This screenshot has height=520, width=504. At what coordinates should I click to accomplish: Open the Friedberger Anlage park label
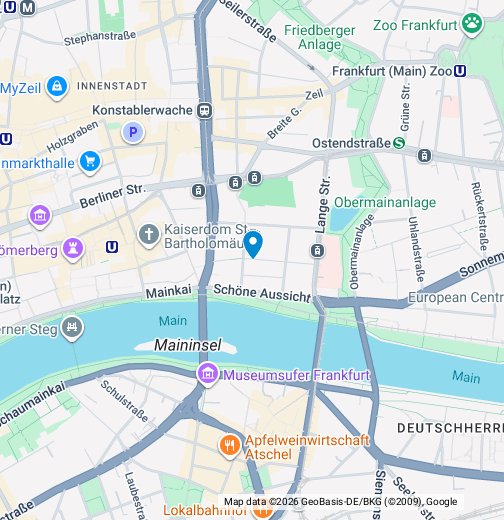coord(319,37)
